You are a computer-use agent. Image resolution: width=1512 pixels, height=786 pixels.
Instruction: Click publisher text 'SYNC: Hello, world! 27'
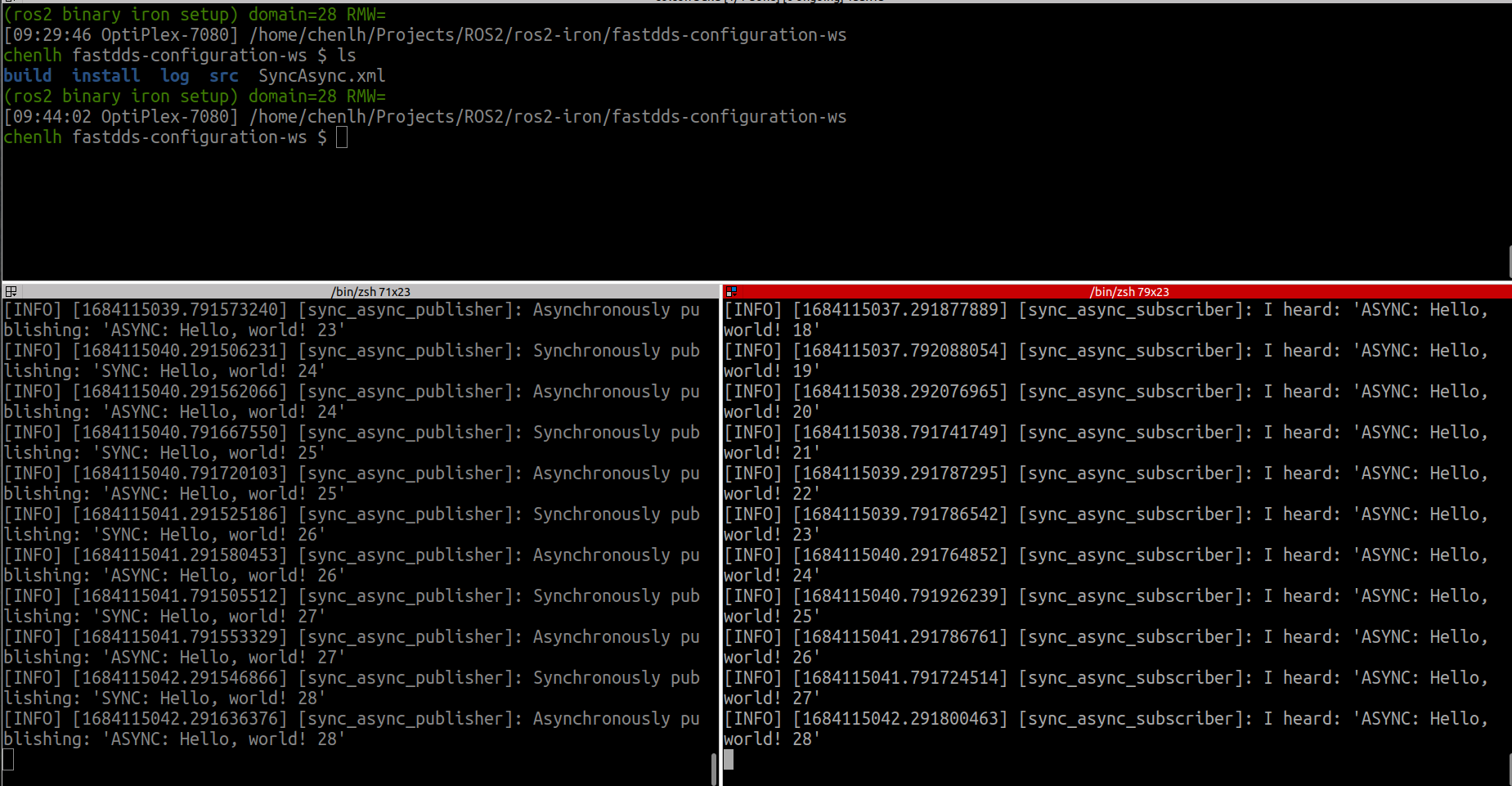point(209,617)
